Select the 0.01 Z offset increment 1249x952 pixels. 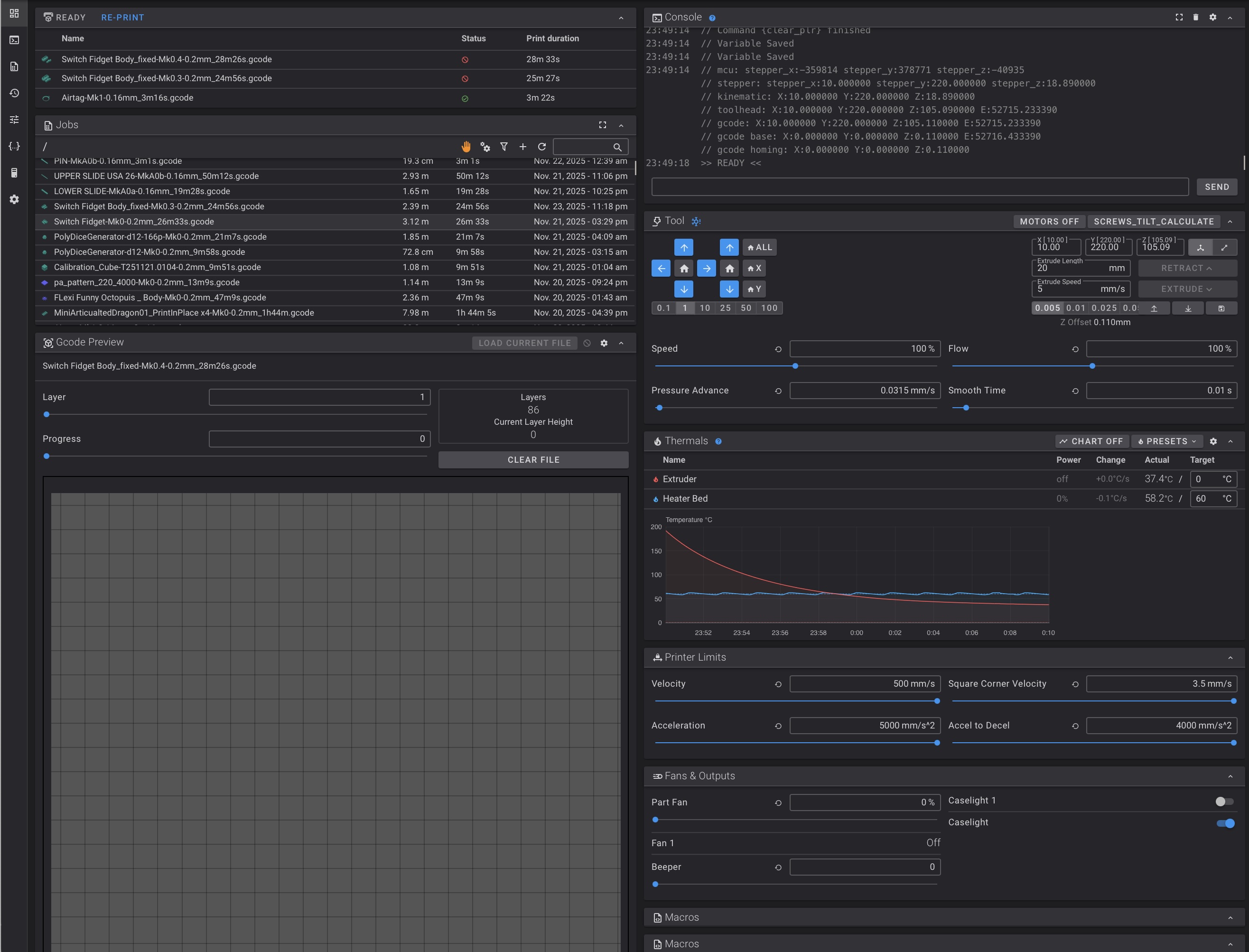(x=1076, y=308)
